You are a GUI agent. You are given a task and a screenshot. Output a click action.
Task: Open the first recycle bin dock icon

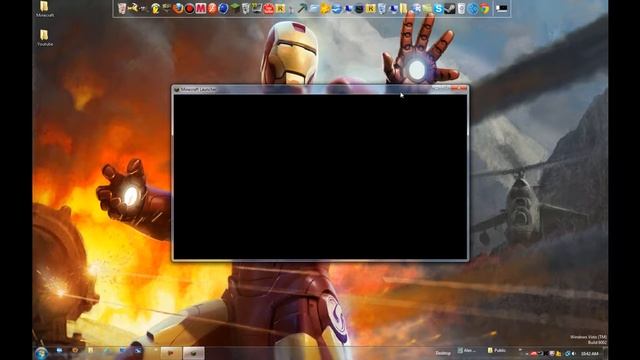coord(122,8)
